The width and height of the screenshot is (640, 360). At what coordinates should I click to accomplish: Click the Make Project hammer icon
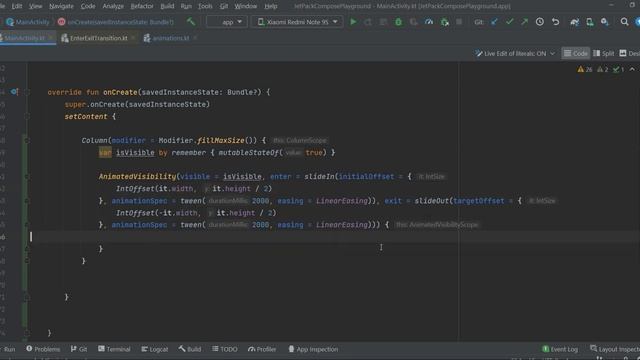[191, 22]
